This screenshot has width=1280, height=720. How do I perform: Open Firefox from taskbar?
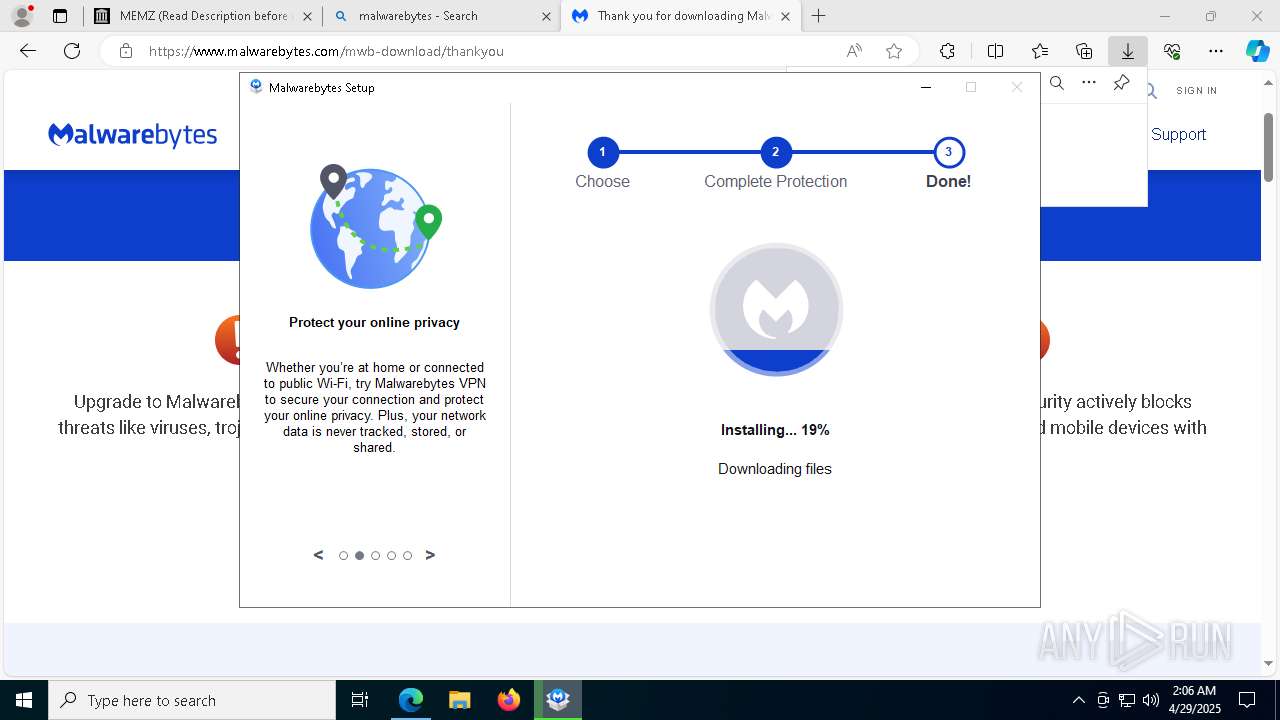(x=508, y=700)
